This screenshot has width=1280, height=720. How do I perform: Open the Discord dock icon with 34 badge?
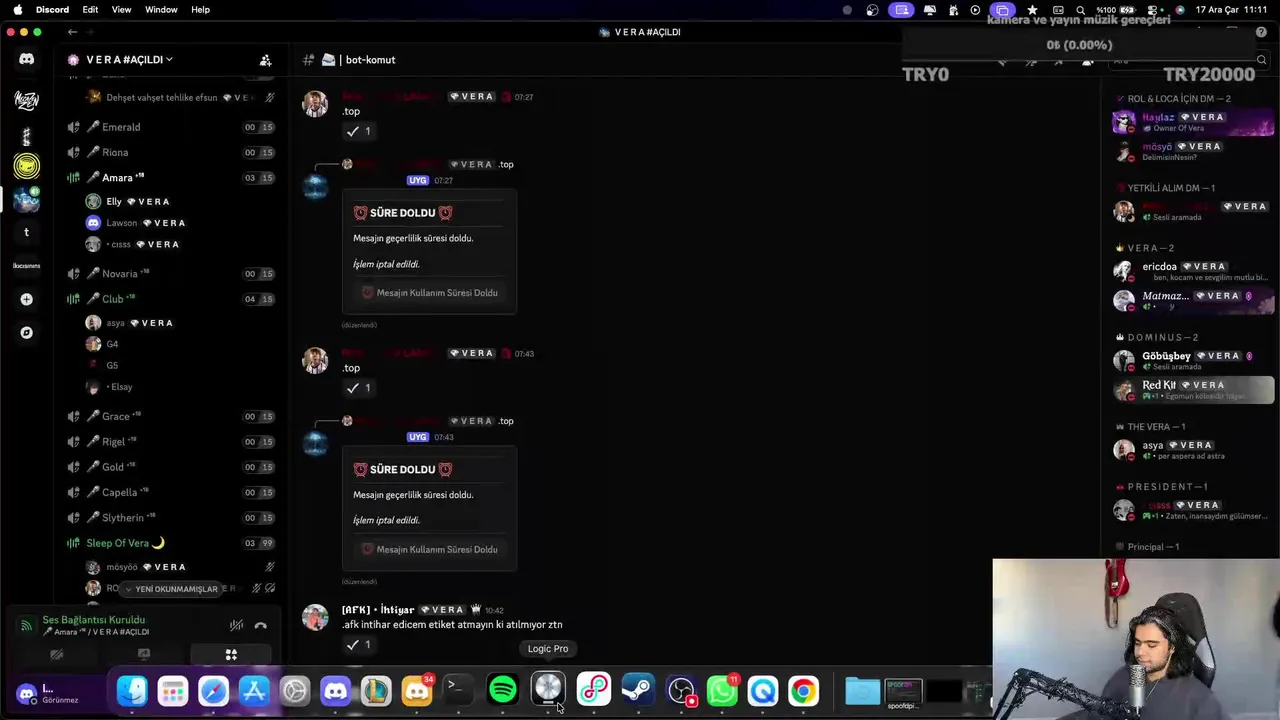(416, 690)
